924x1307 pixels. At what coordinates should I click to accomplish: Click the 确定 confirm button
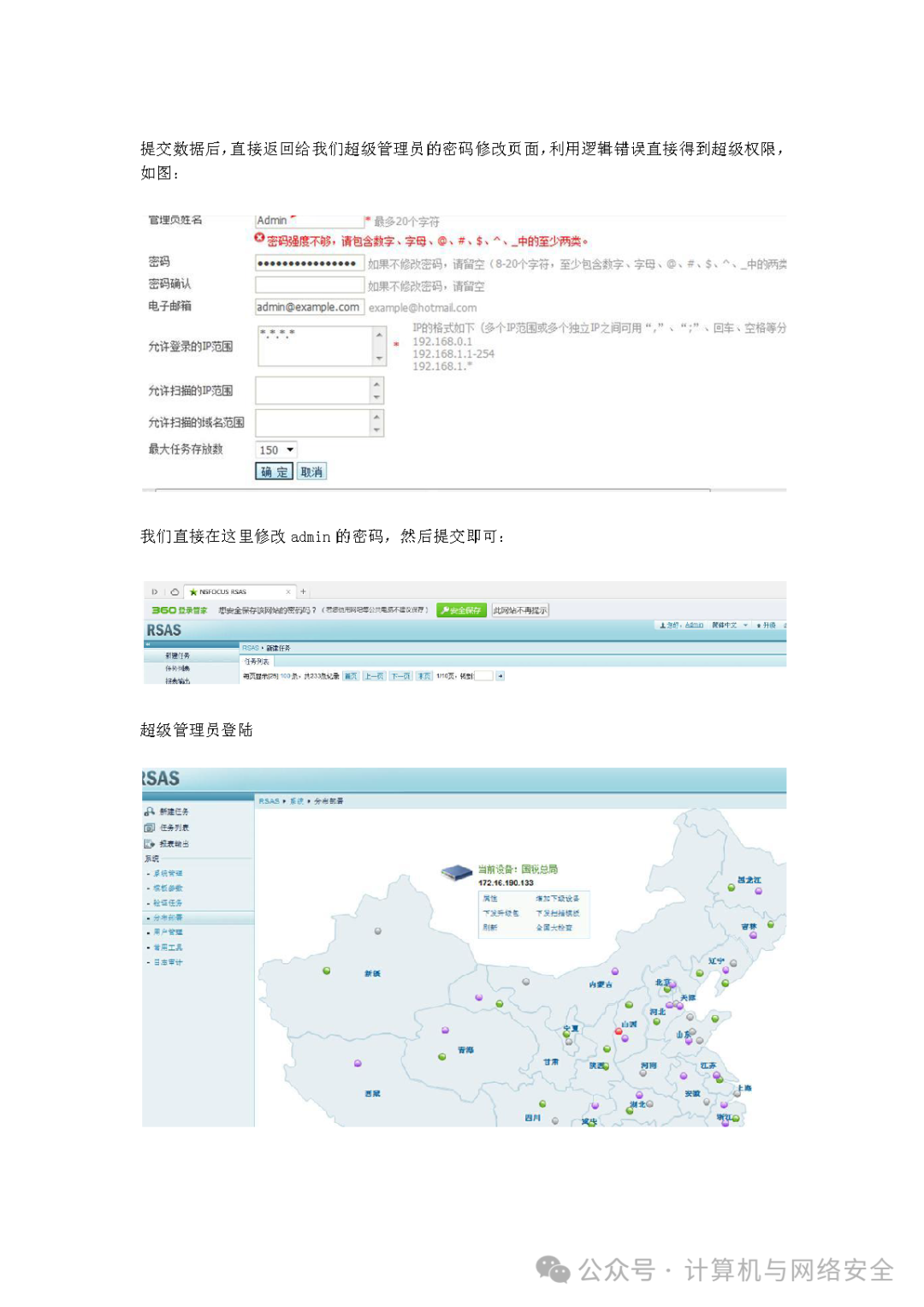(x=274, y=472)
